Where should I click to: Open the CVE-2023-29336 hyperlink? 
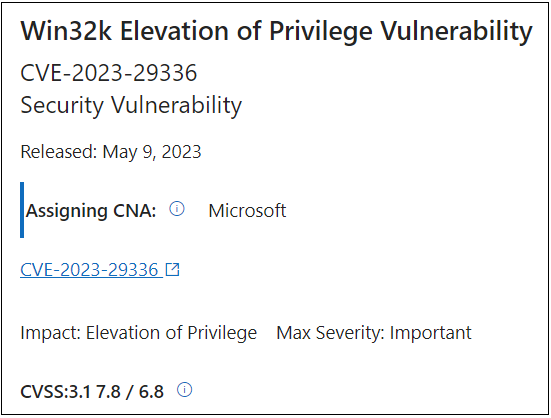[91, 270]
